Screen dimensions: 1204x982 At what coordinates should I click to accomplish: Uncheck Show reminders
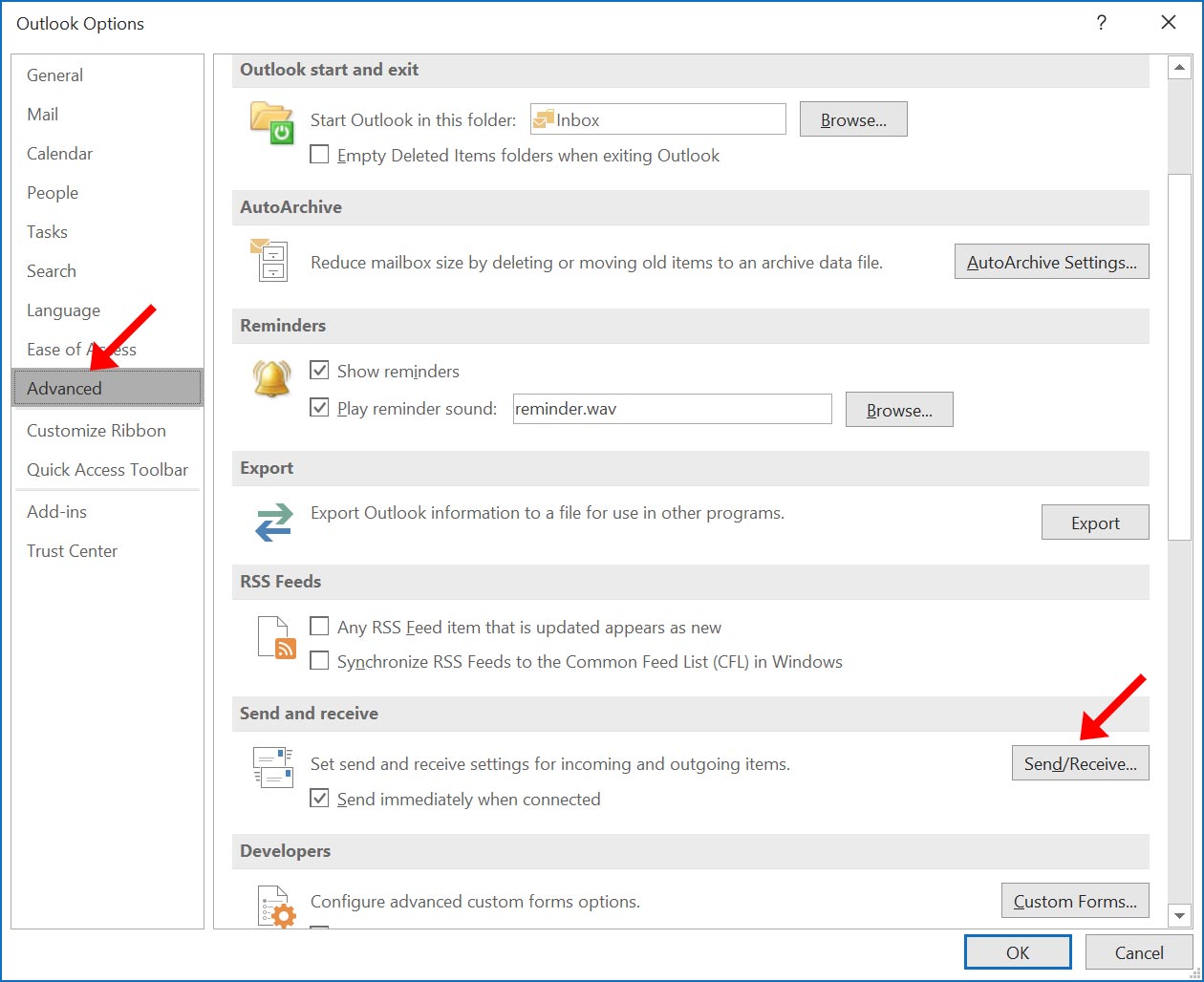[x=320, y=371]
